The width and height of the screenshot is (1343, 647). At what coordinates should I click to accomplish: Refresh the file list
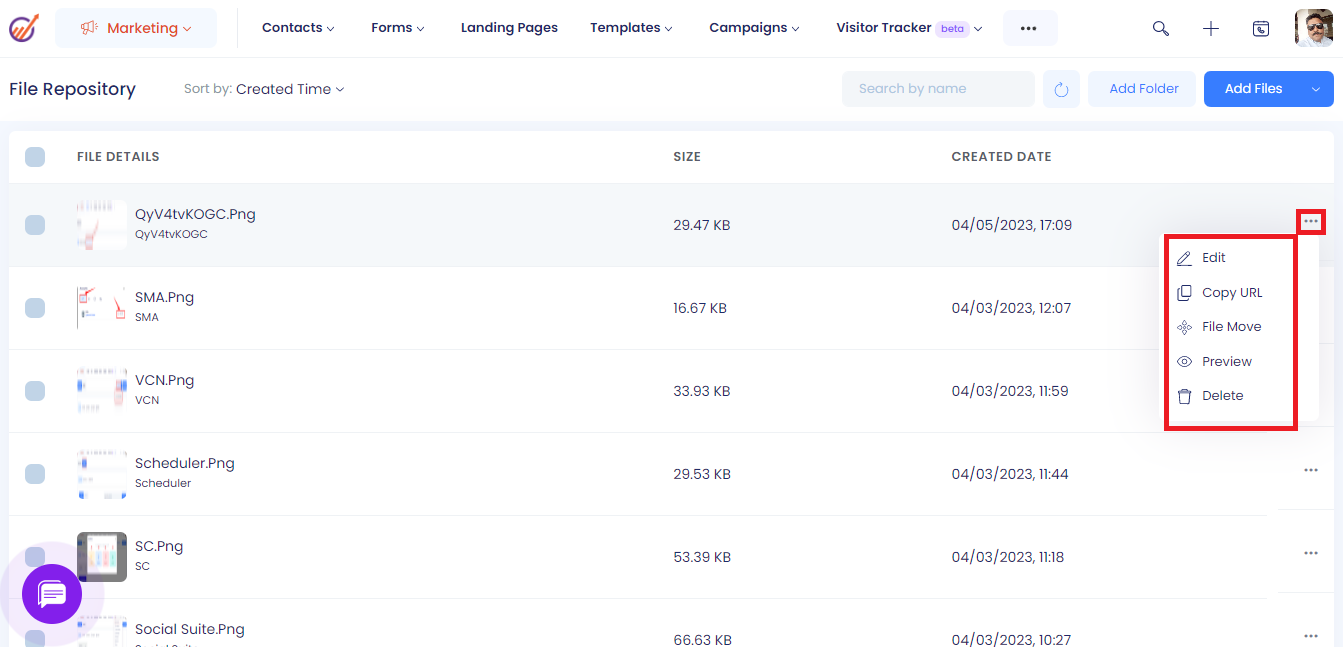1061,88
